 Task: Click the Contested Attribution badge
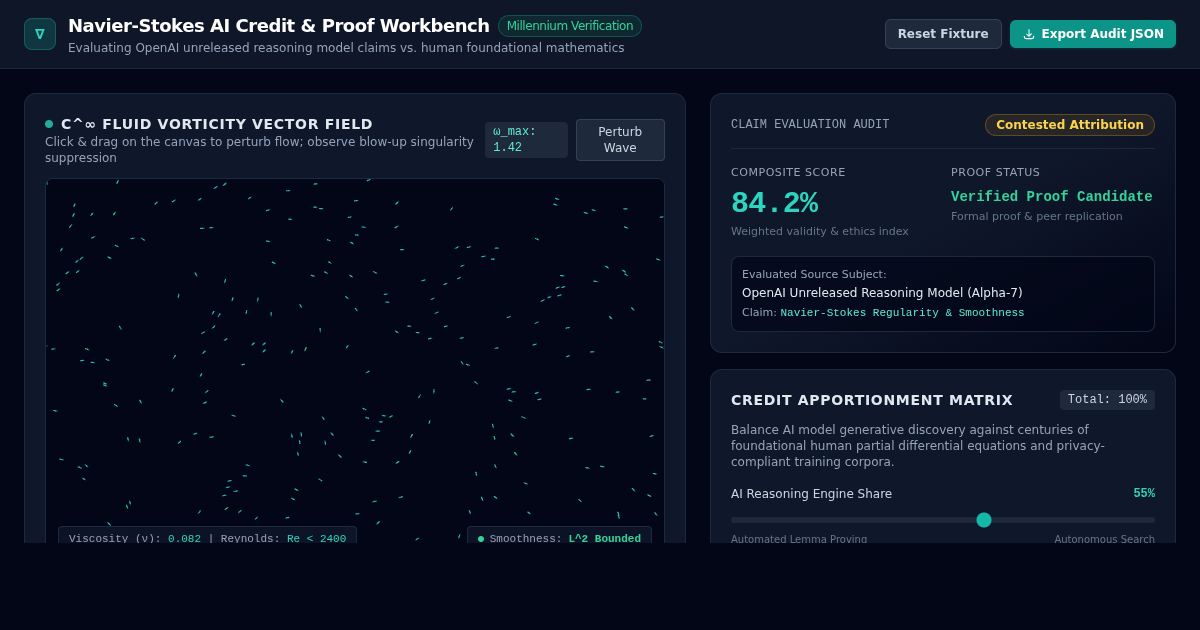click(1070, 125)
